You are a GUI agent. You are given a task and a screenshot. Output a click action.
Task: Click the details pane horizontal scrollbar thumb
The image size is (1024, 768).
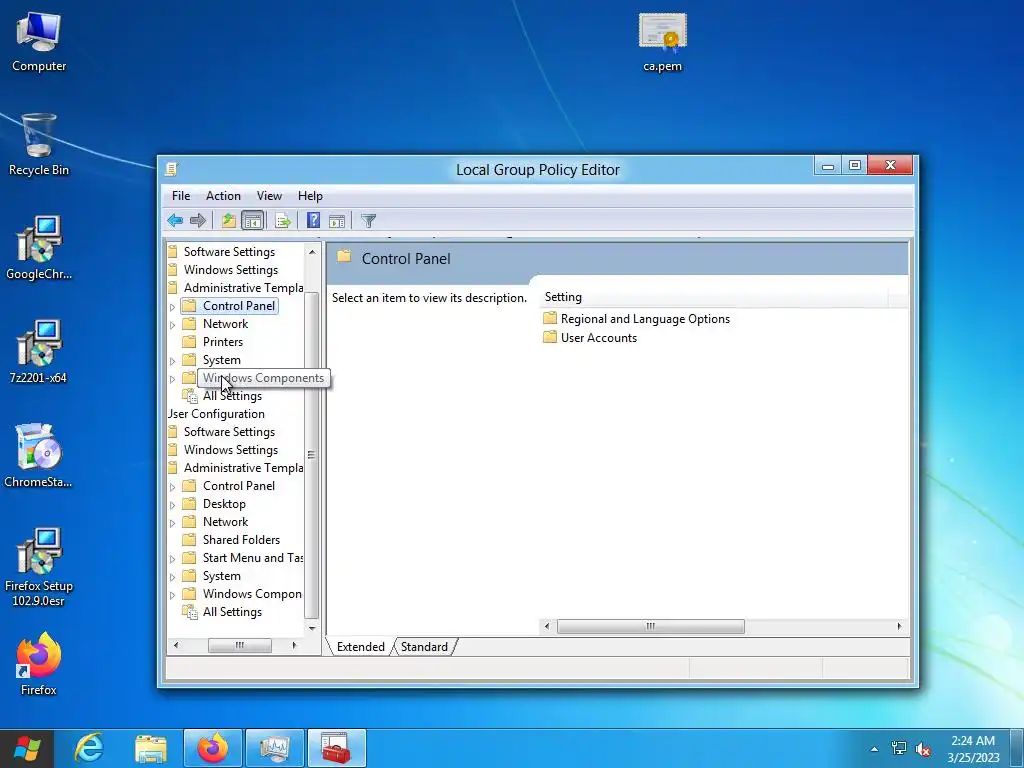tap(650, 626)
